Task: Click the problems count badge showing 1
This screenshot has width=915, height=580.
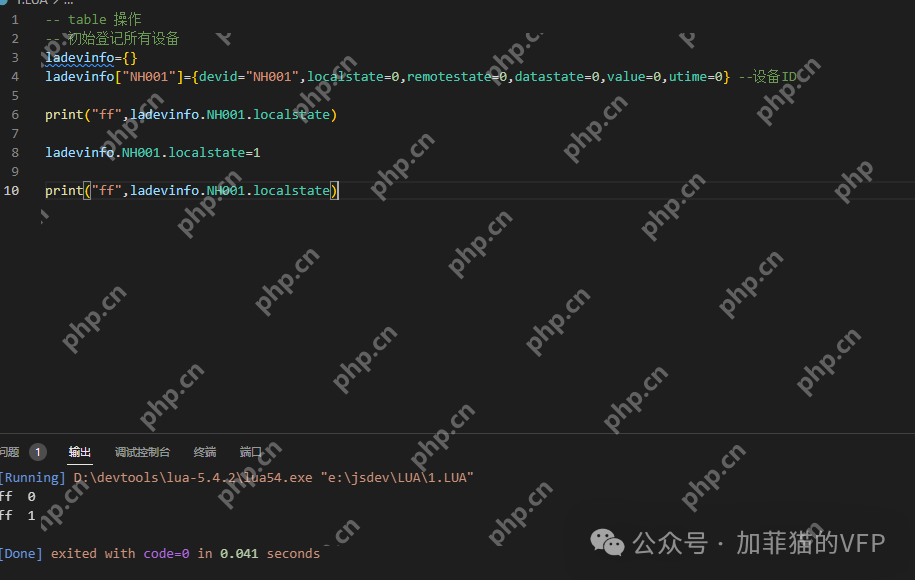Action: click(38, 452)
